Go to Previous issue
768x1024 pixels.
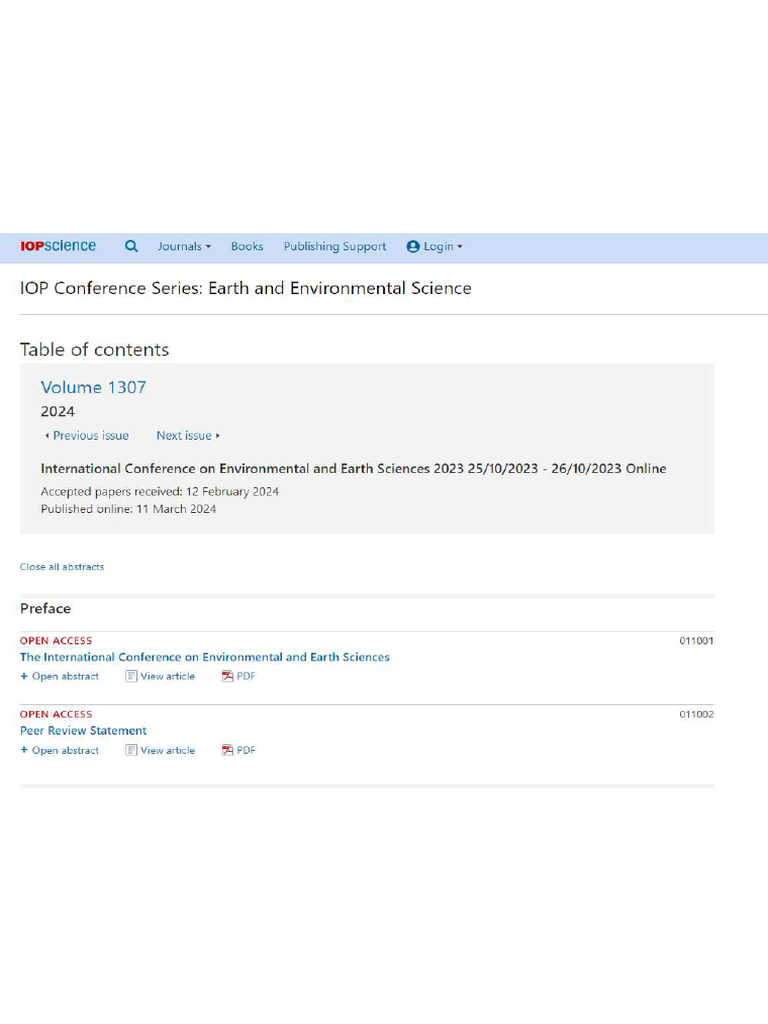point(88,436)
